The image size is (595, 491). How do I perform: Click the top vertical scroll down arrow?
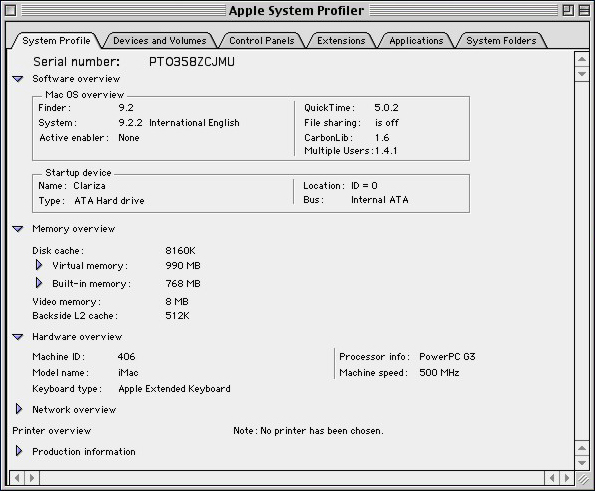point(581,73)
